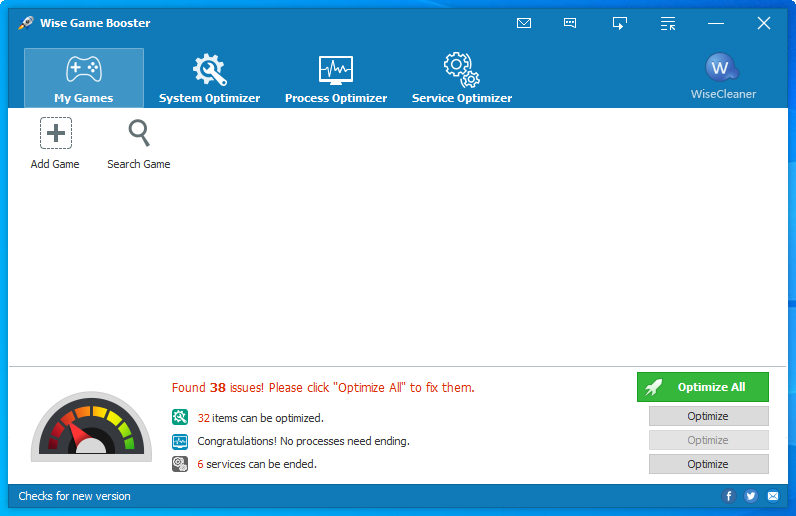The image size is (796, 516).
Task: Click the email icon in status bar
Action: (x=773, y=496)
